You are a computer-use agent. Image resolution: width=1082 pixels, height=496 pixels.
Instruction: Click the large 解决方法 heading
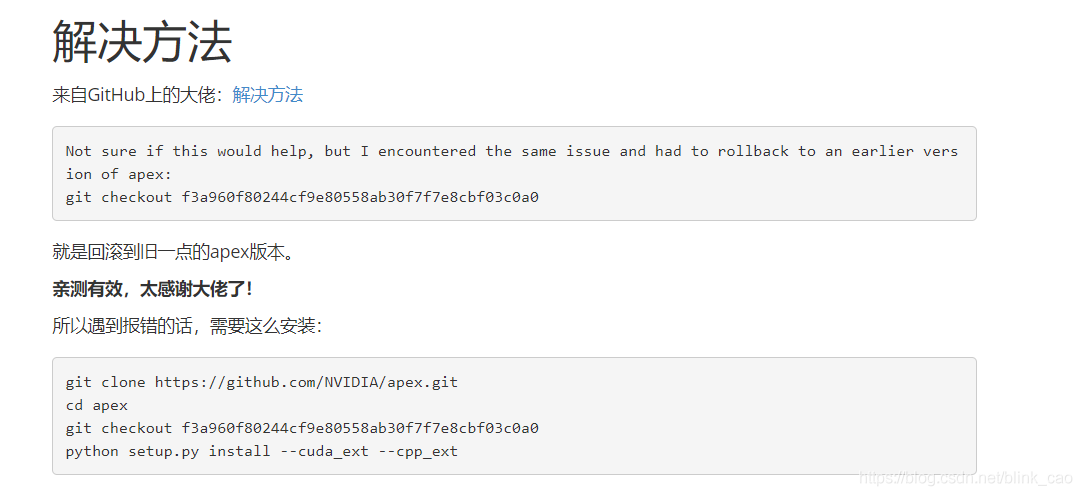[142, 42]
